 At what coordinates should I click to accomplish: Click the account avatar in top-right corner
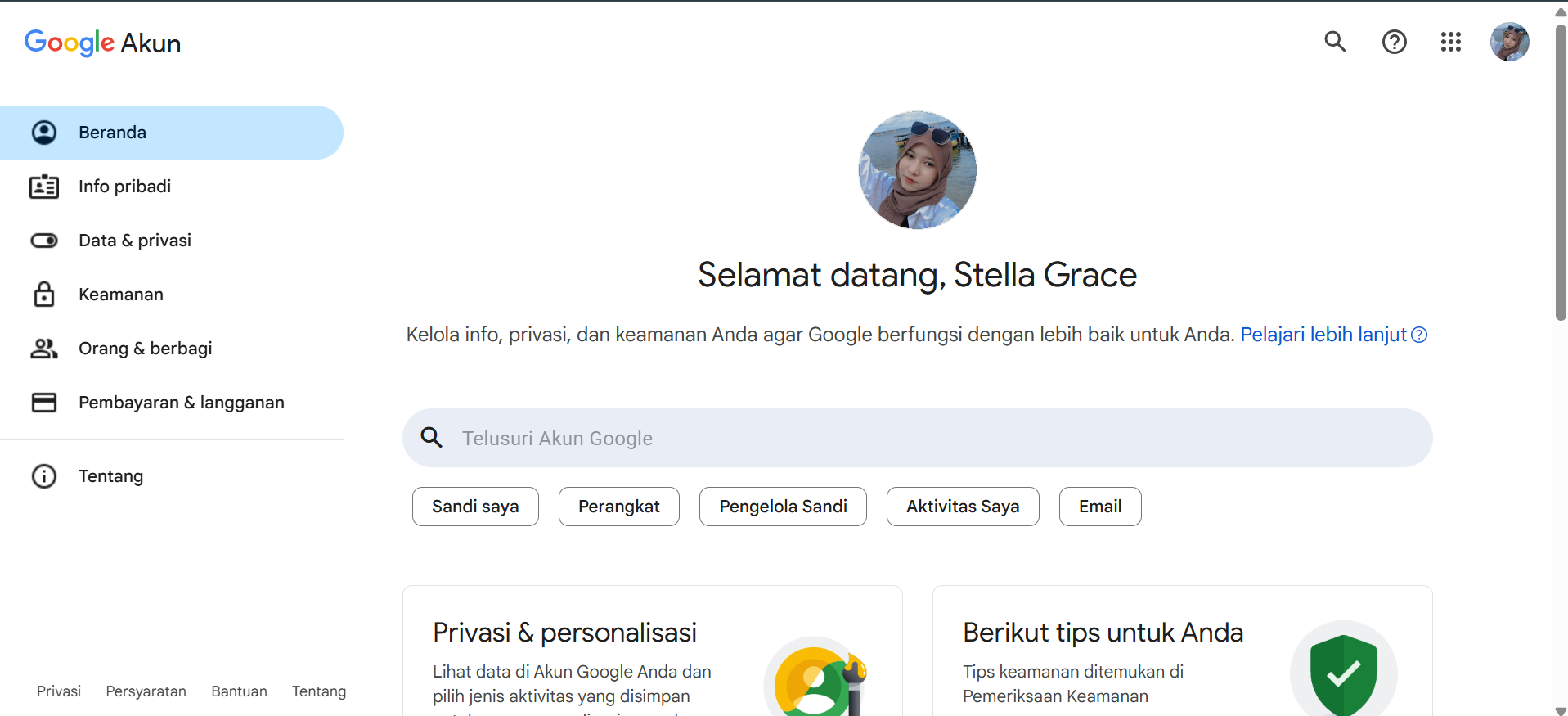click(x=1509, y=42)
